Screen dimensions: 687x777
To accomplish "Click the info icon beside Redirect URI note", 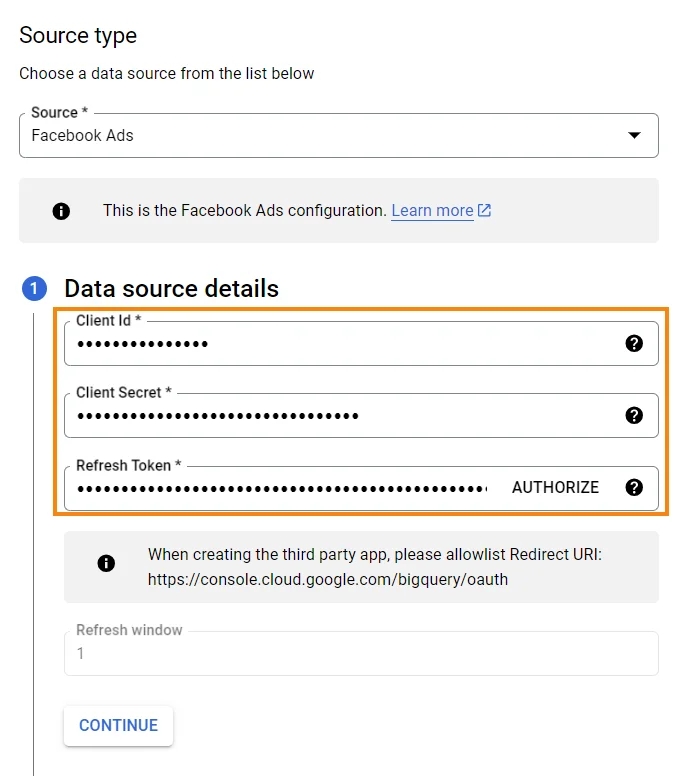I will click(106, 563).
